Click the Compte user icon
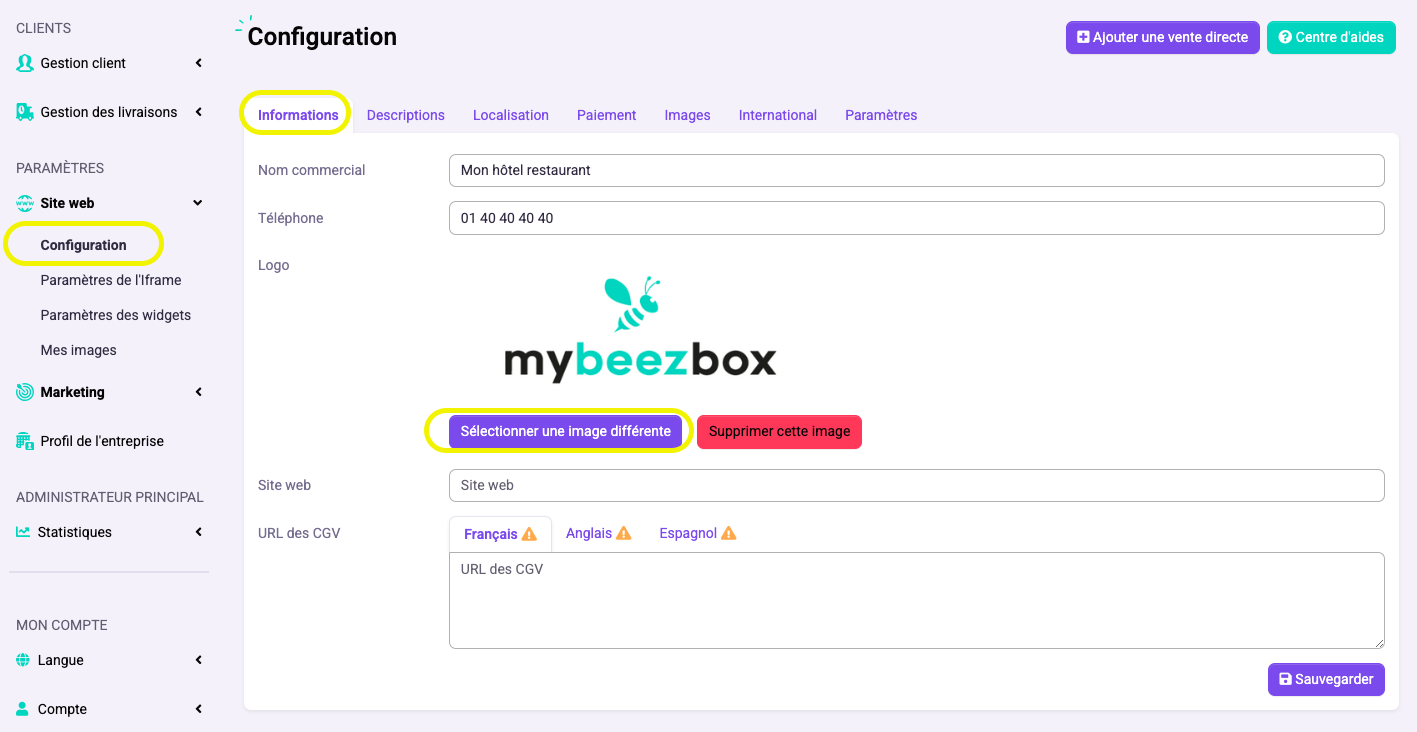The image size is (1417, 732). pos(23,709)
